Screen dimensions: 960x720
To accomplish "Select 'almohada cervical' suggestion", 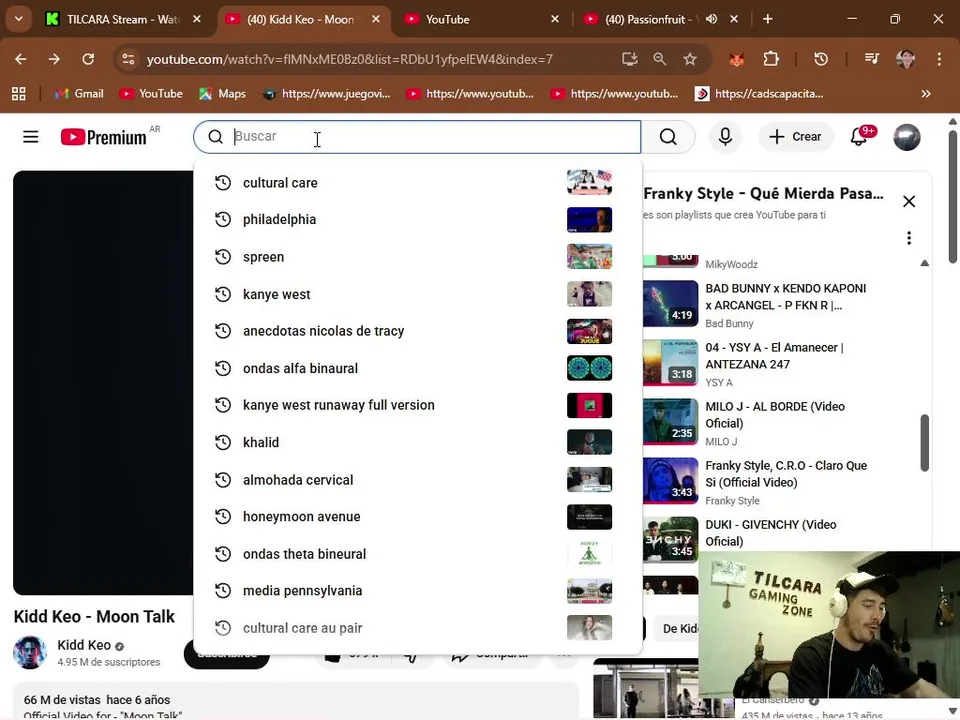I will 418,479.
